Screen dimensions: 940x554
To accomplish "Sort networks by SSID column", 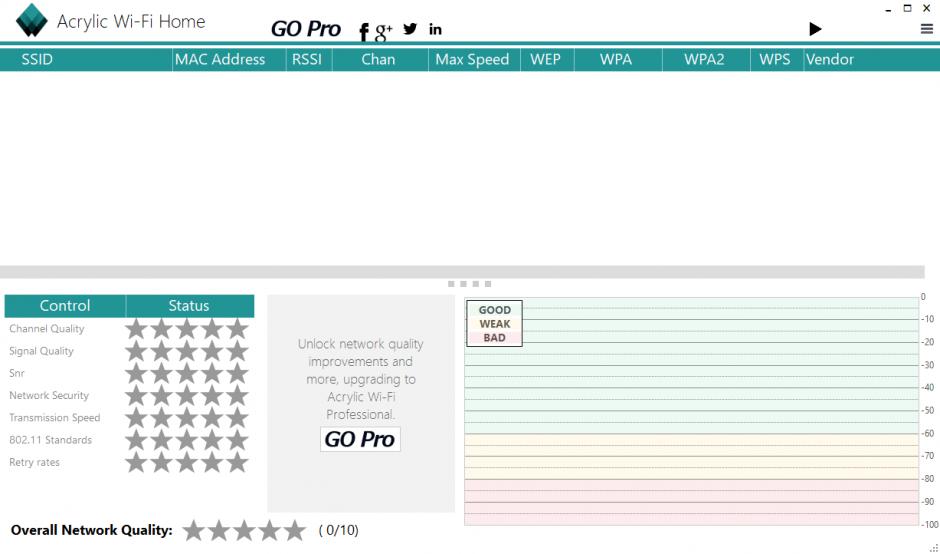I will pos(86,59).
